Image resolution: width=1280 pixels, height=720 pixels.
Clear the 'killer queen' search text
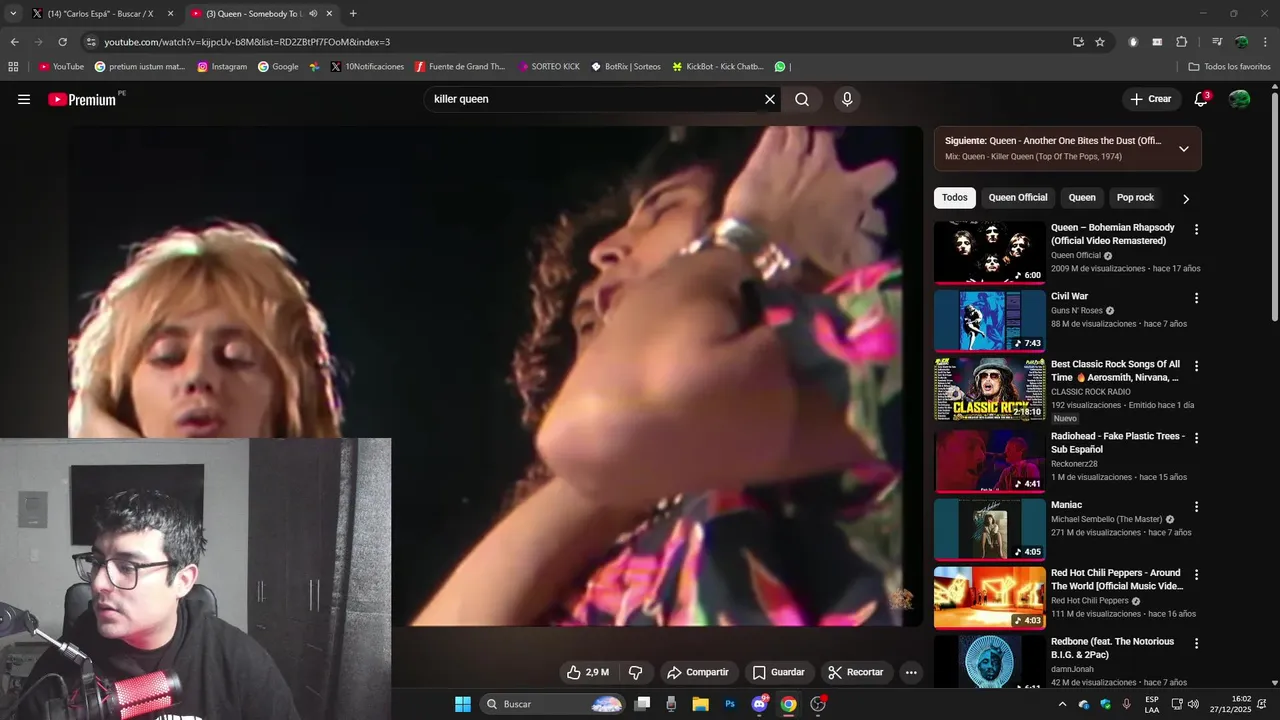pyautogui.click(x=770, y=99)
